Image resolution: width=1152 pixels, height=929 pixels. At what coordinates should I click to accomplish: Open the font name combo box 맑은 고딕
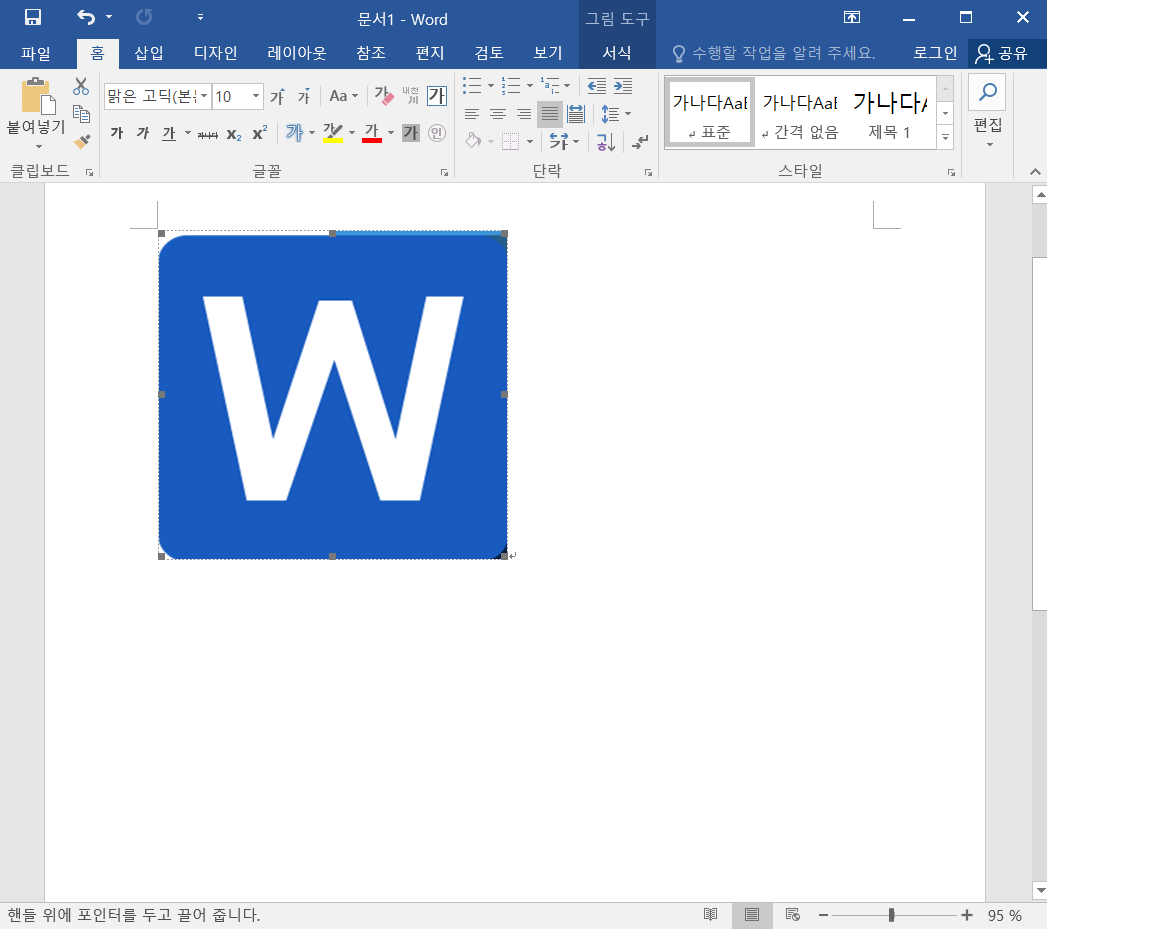[x=157, y=96]
